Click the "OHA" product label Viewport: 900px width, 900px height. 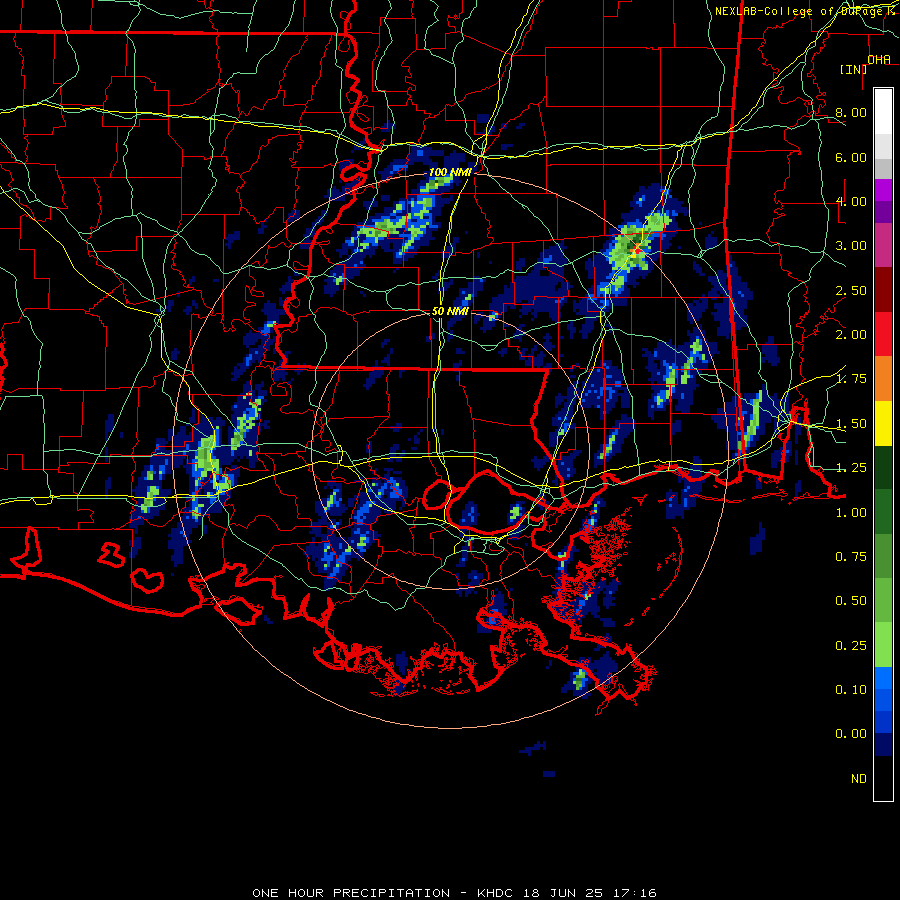(x=879, y=59)
